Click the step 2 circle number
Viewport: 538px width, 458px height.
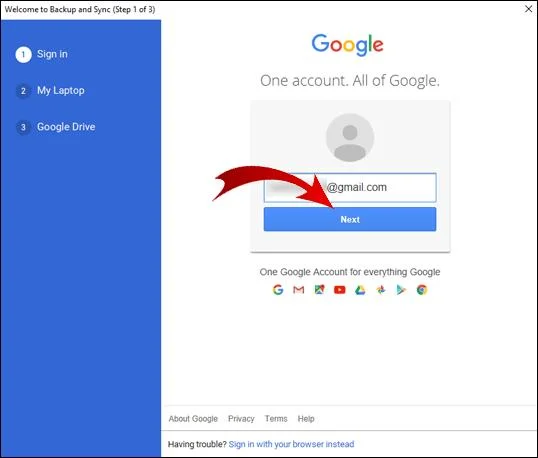point(23,91)
